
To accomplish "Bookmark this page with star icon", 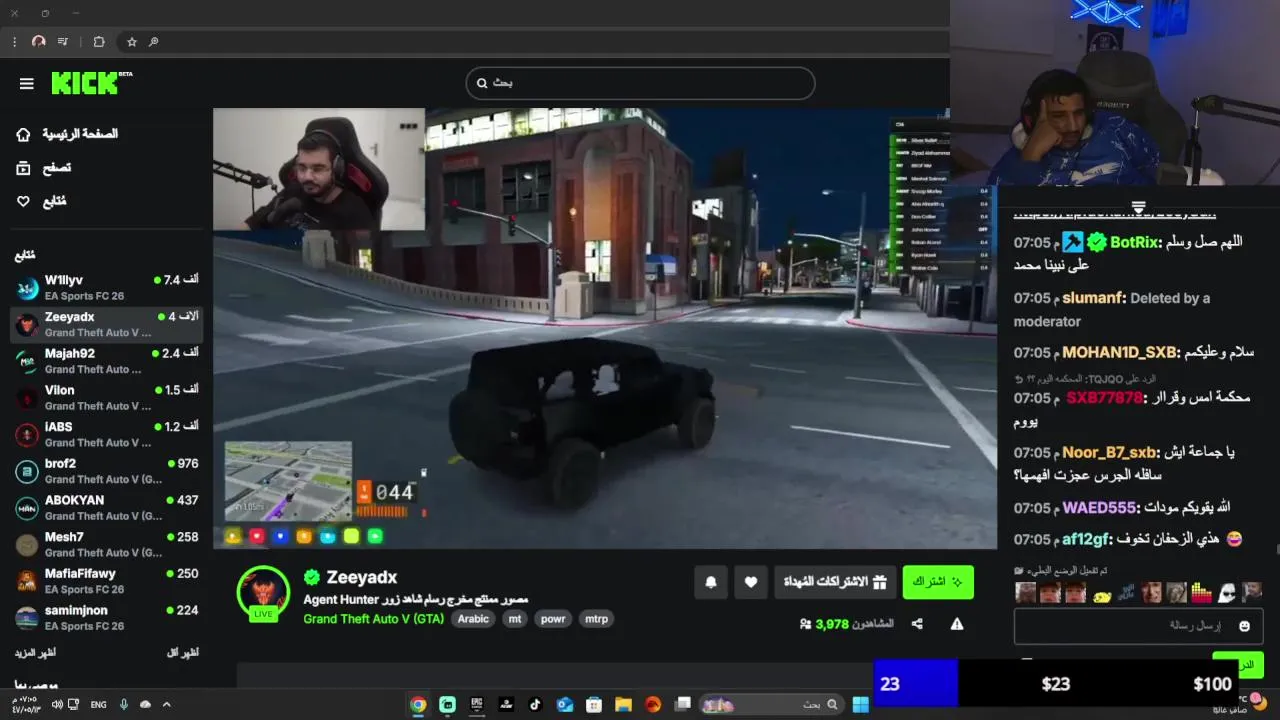I will pos(131,42).
